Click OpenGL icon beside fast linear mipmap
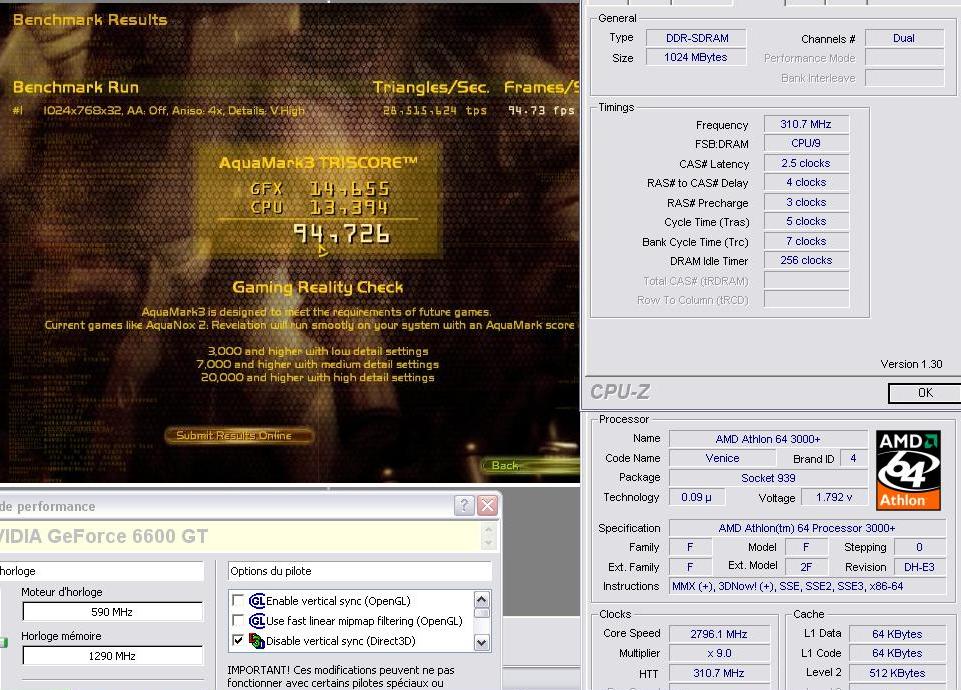This screenshot has height=690, width=961. pos(257,621)
